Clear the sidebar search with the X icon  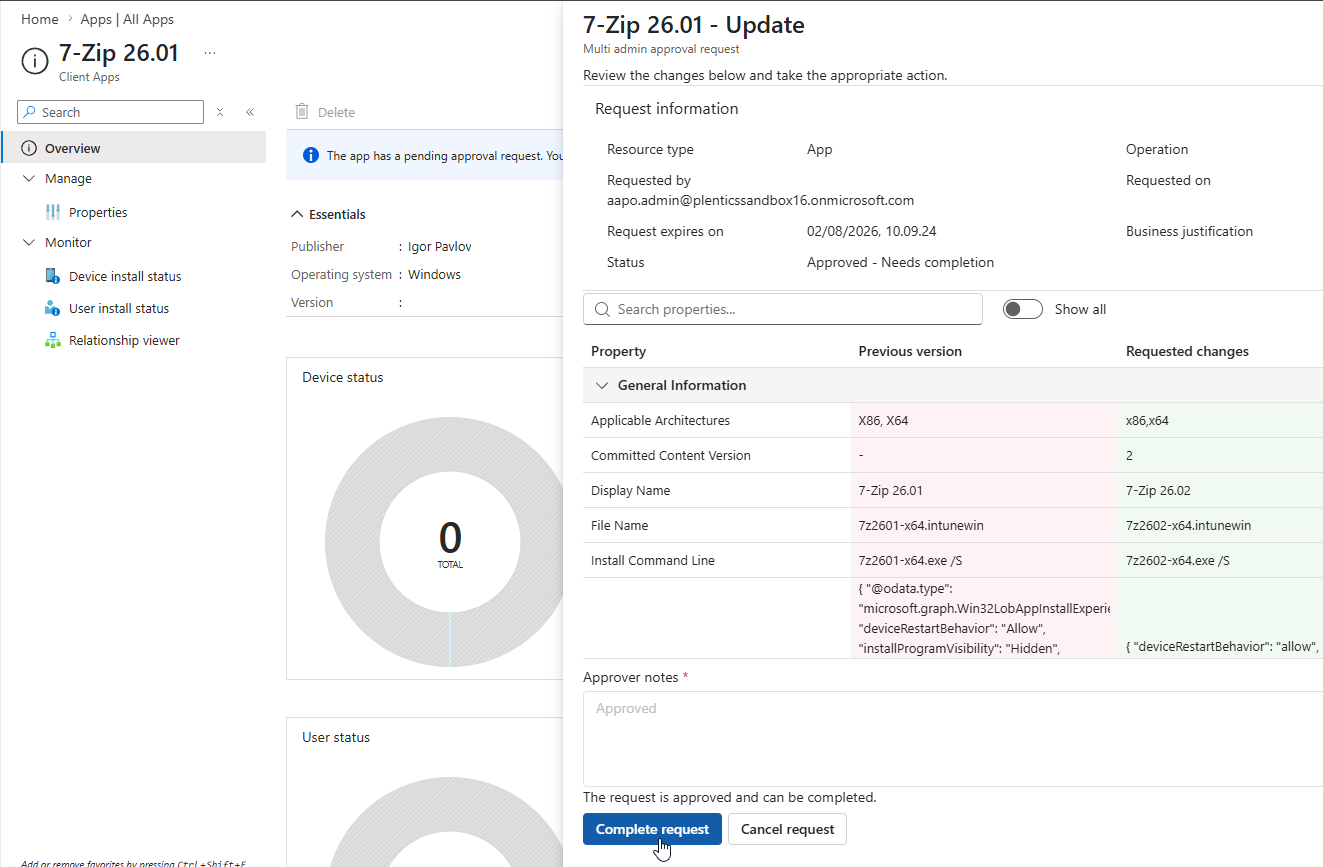(220, 112)
